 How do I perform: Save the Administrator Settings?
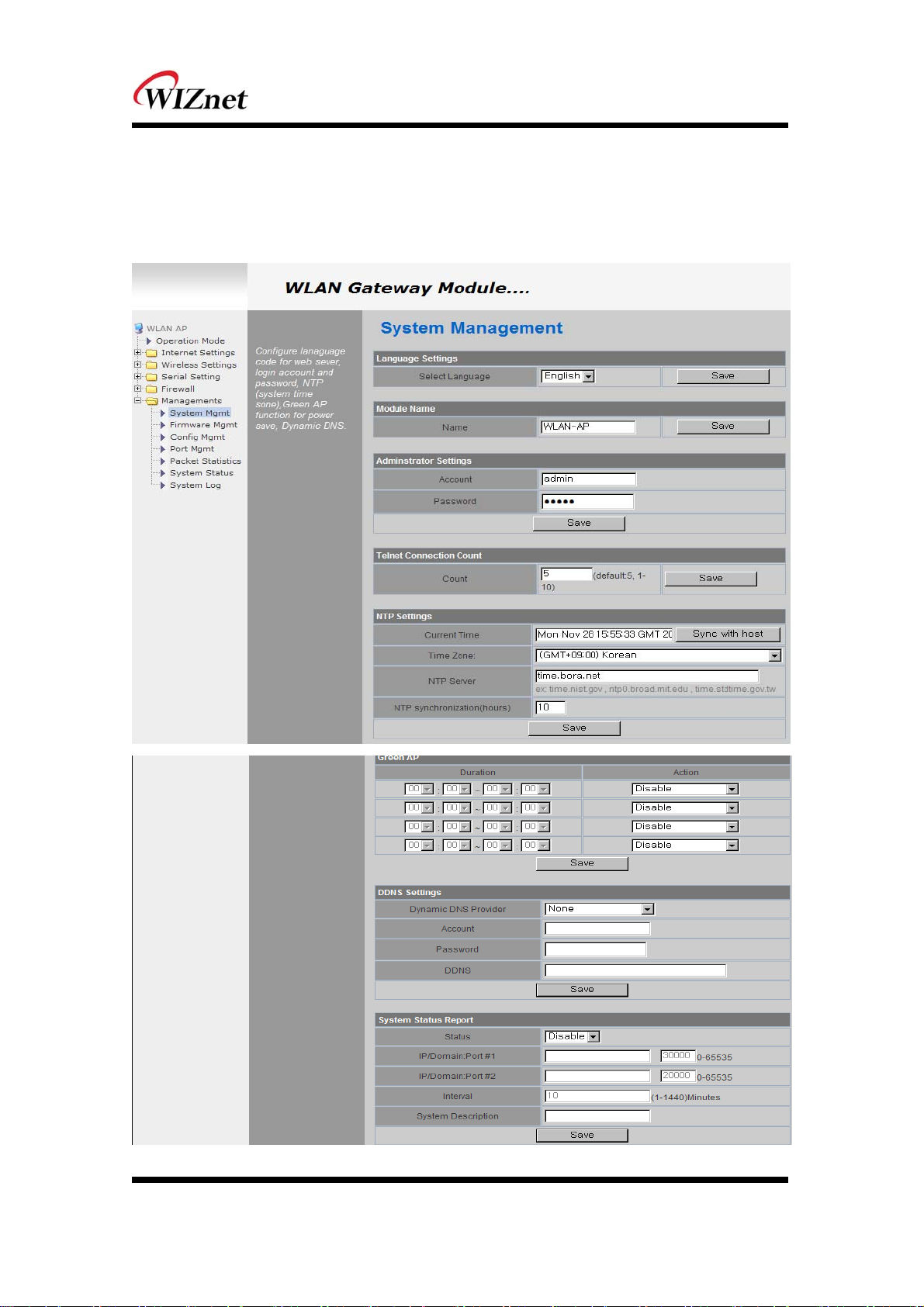(579, 524)
